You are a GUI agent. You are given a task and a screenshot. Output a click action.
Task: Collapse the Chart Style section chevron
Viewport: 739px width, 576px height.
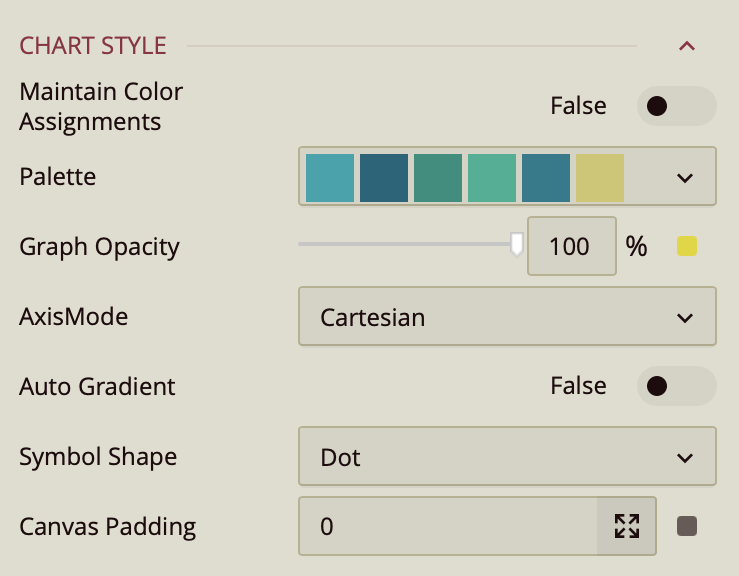pos(686,46)
